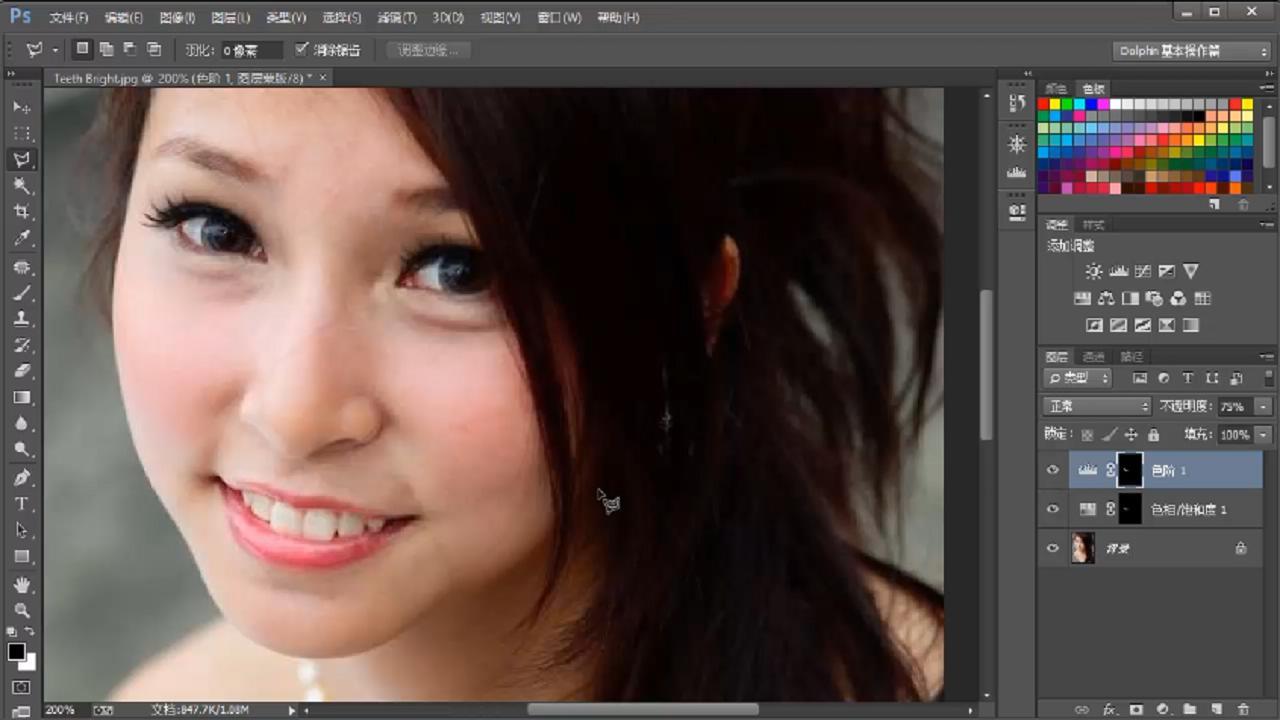Click the Refine Edge button
The height and width of the screenshot is (720, 1280).
point(427,50)
